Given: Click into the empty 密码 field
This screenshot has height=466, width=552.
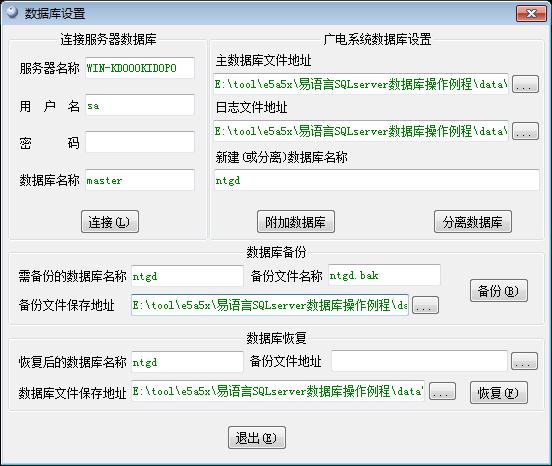Looking at the screenshot, I should pos(140,142).
